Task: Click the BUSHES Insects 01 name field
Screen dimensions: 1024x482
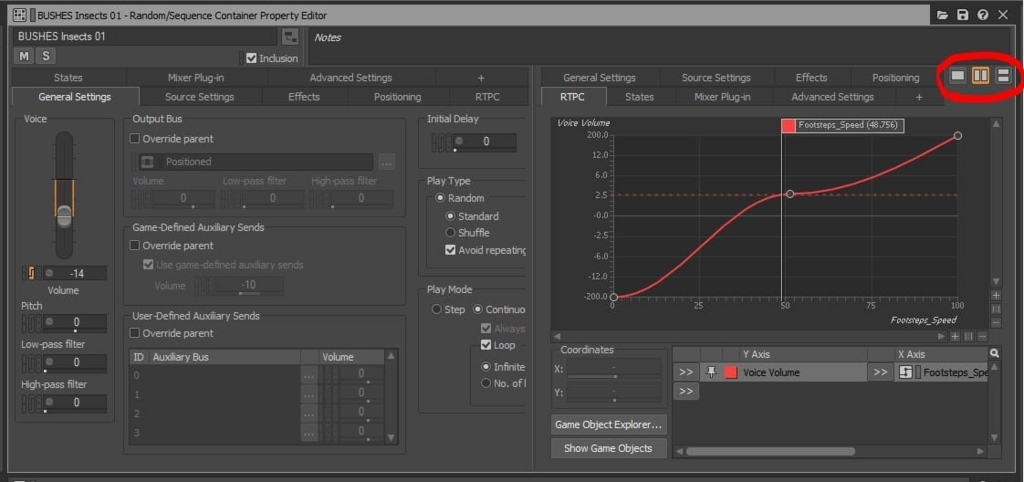Action: pos(145,37)
